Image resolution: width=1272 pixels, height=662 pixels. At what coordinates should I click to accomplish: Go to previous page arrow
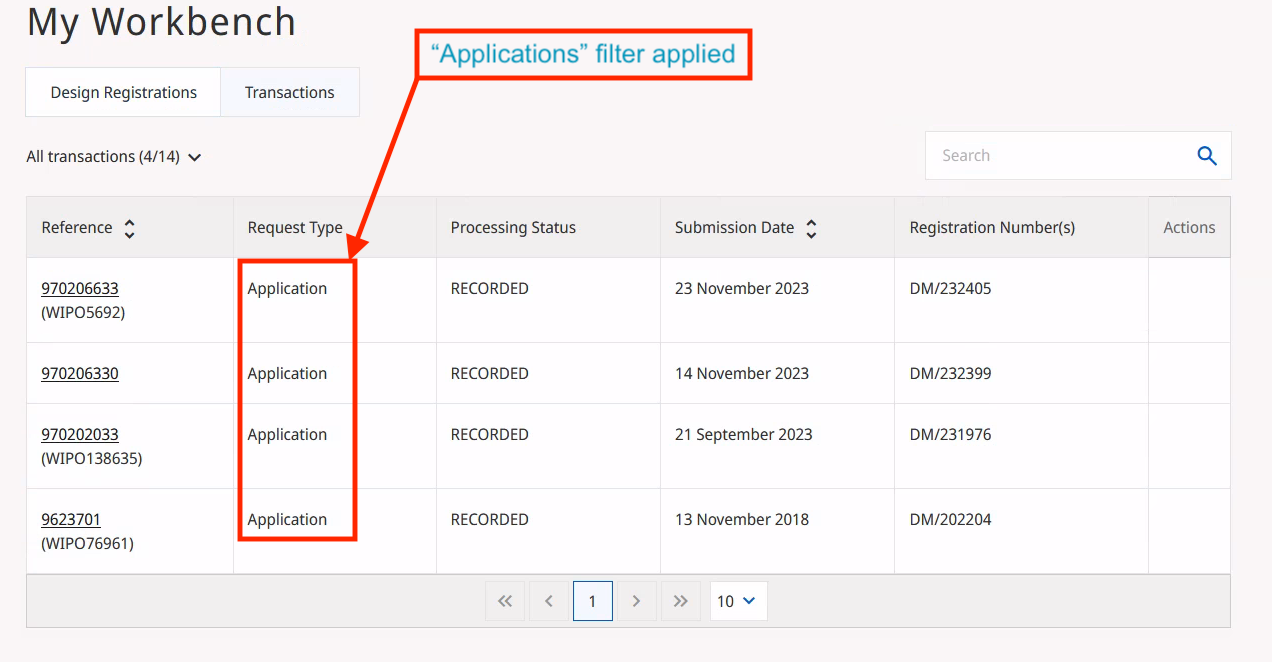[549, 601]
